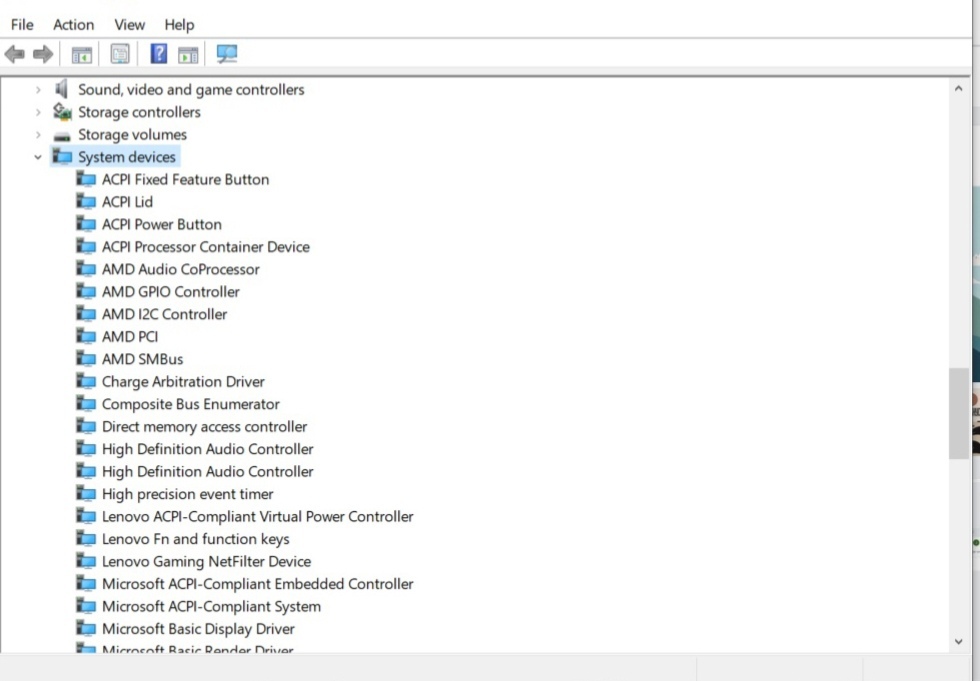Collapse the System devices category

coord(38,157)
